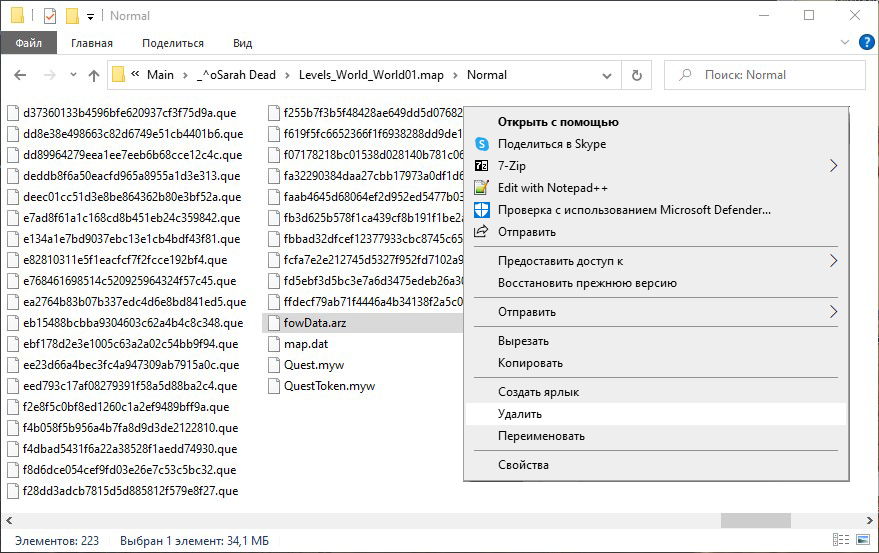This screenshot has width=879, height=553.
Task: Go up one folder level
Action: pyautogui.click(x=94, y=75)
